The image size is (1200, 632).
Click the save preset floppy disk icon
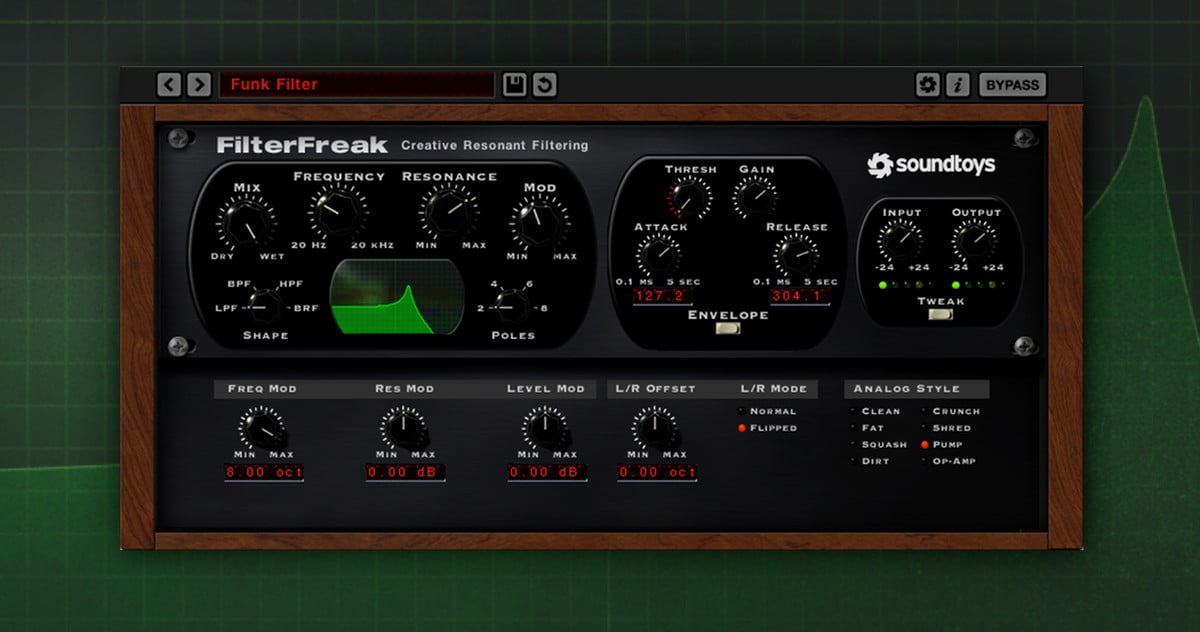[513, 84]
